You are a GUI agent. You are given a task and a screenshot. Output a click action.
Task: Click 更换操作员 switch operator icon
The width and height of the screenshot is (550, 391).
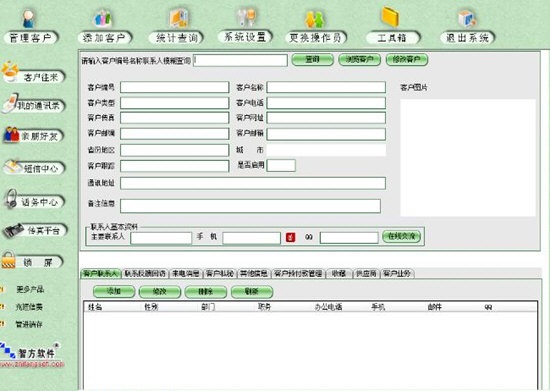[315, 19]
